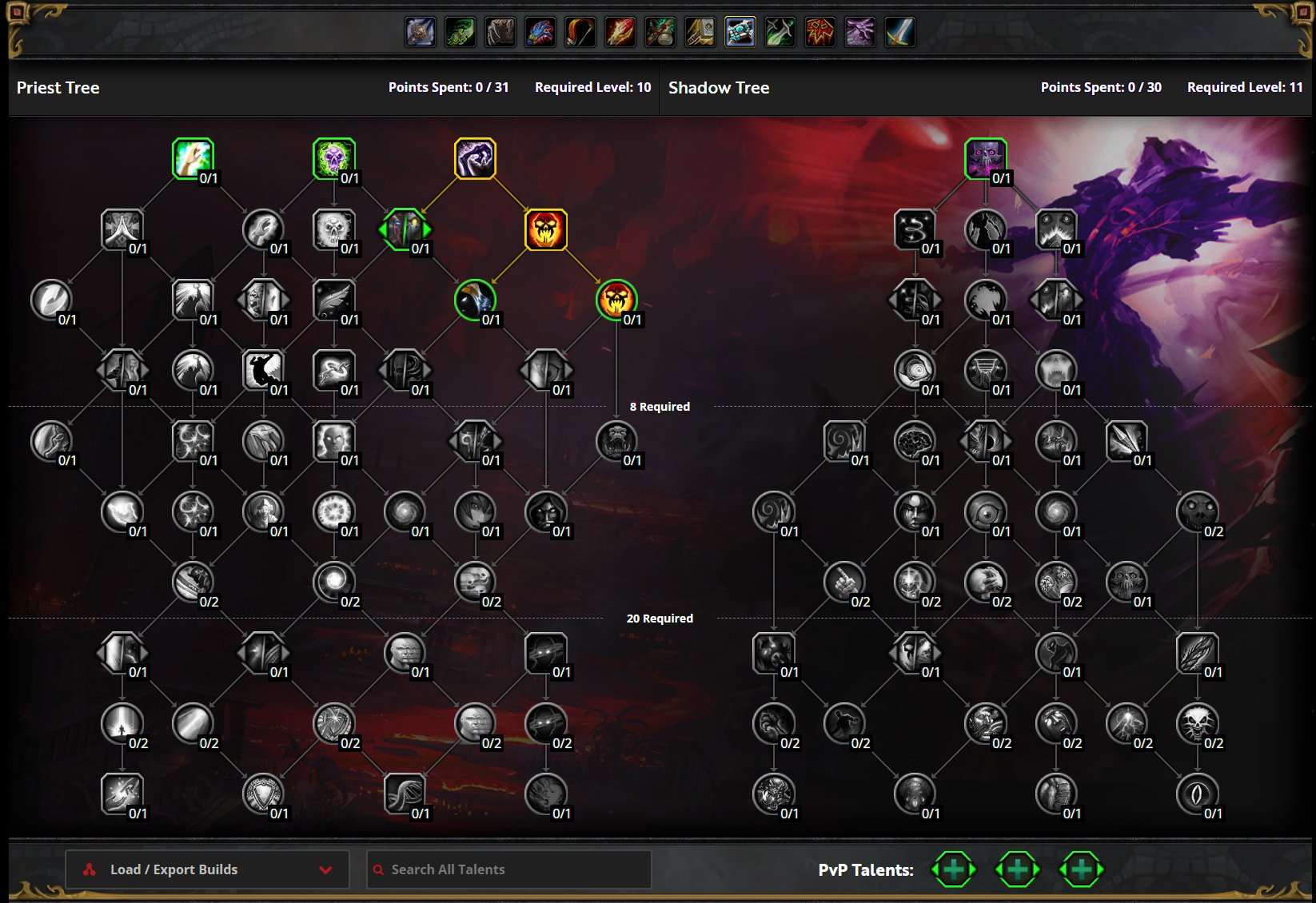Choose the square spikes talent in Shadow tree
The image size is (1316, 903).
click(x=1127, y=441)
